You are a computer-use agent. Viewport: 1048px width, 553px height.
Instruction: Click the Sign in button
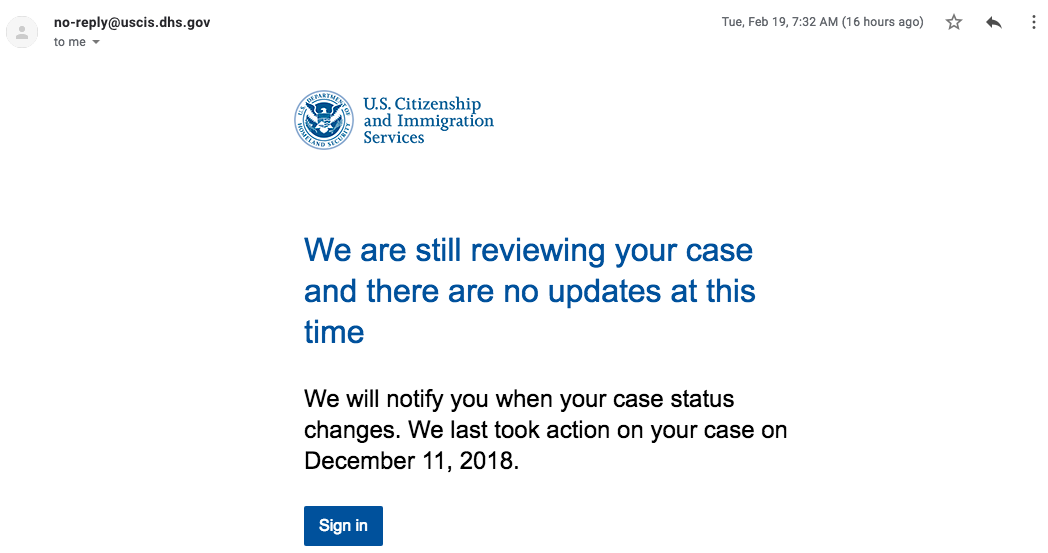pos(344,526)
